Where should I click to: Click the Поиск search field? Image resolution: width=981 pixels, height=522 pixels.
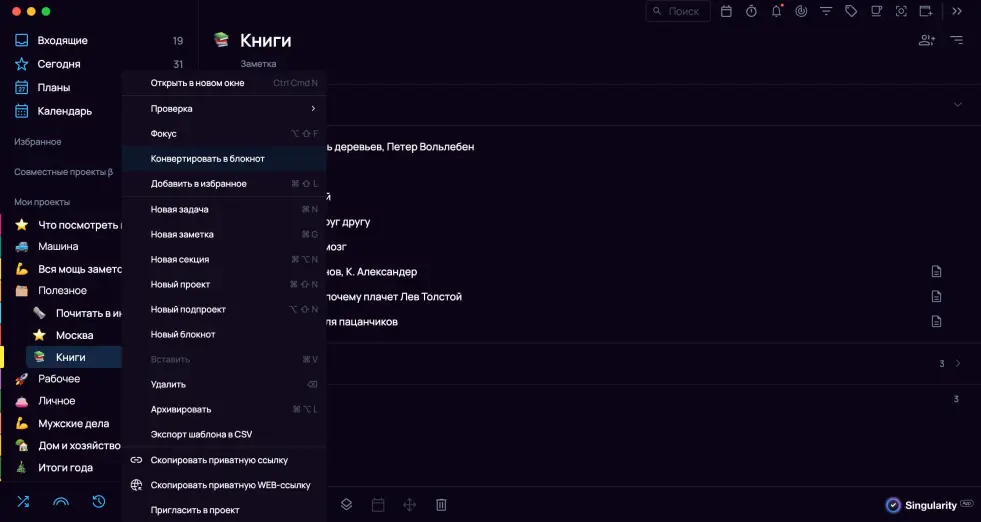coord(678,11)
